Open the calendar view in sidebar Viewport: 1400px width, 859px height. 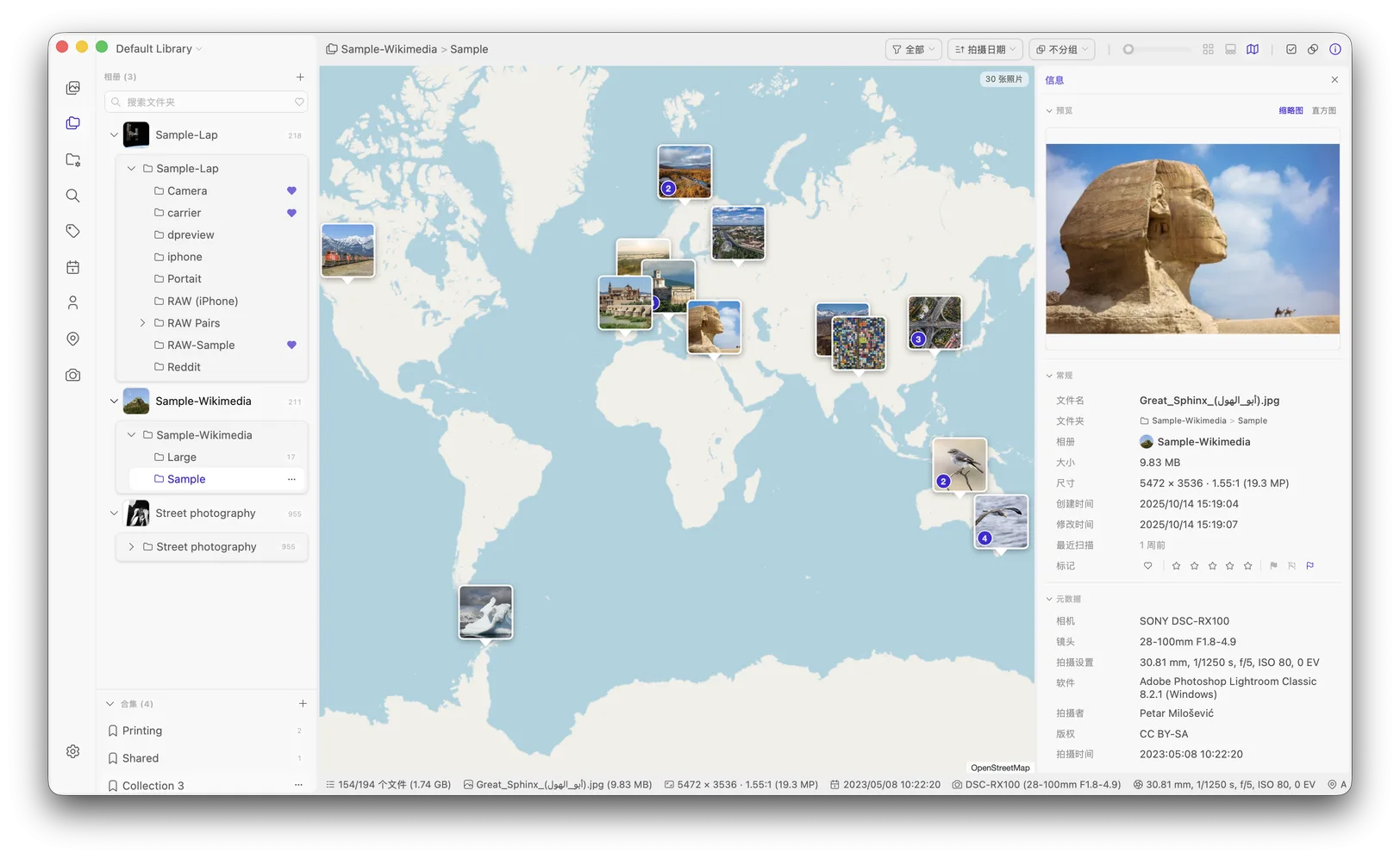coord(73,267)
